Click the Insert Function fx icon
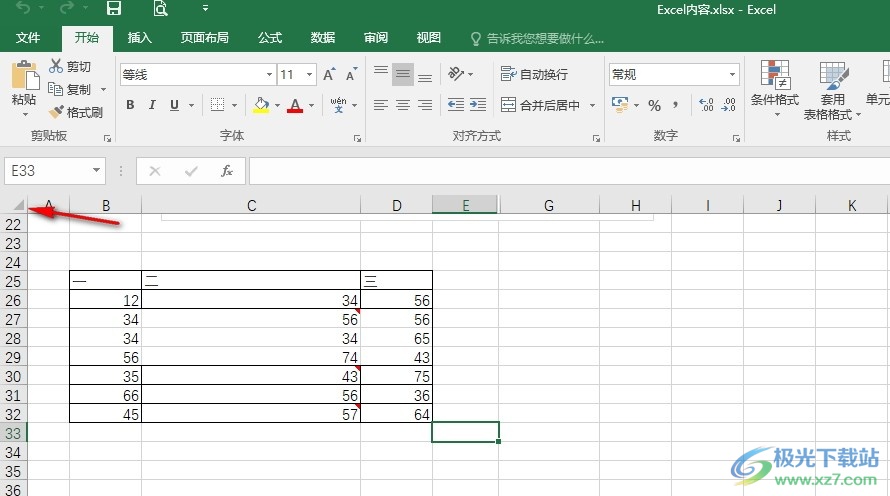890x496 pixels. 227,171
